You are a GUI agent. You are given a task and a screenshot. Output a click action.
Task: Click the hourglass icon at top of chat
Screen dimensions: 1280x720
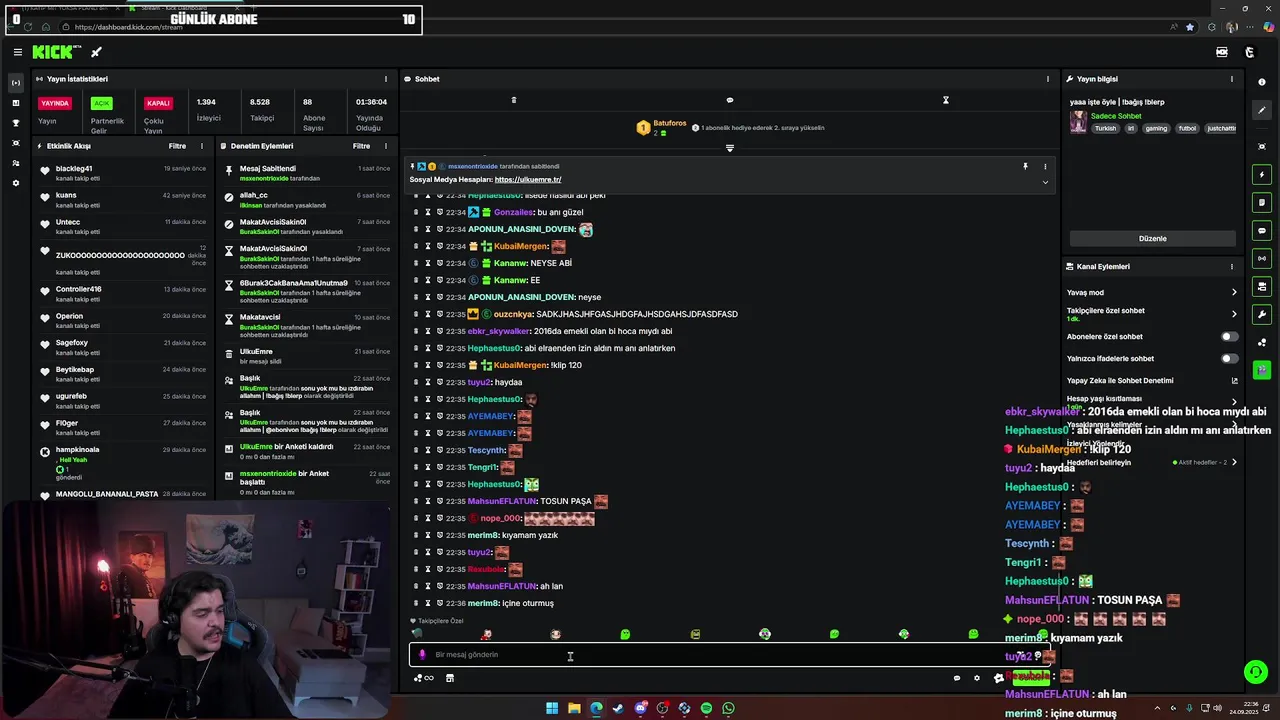point(945,100)
